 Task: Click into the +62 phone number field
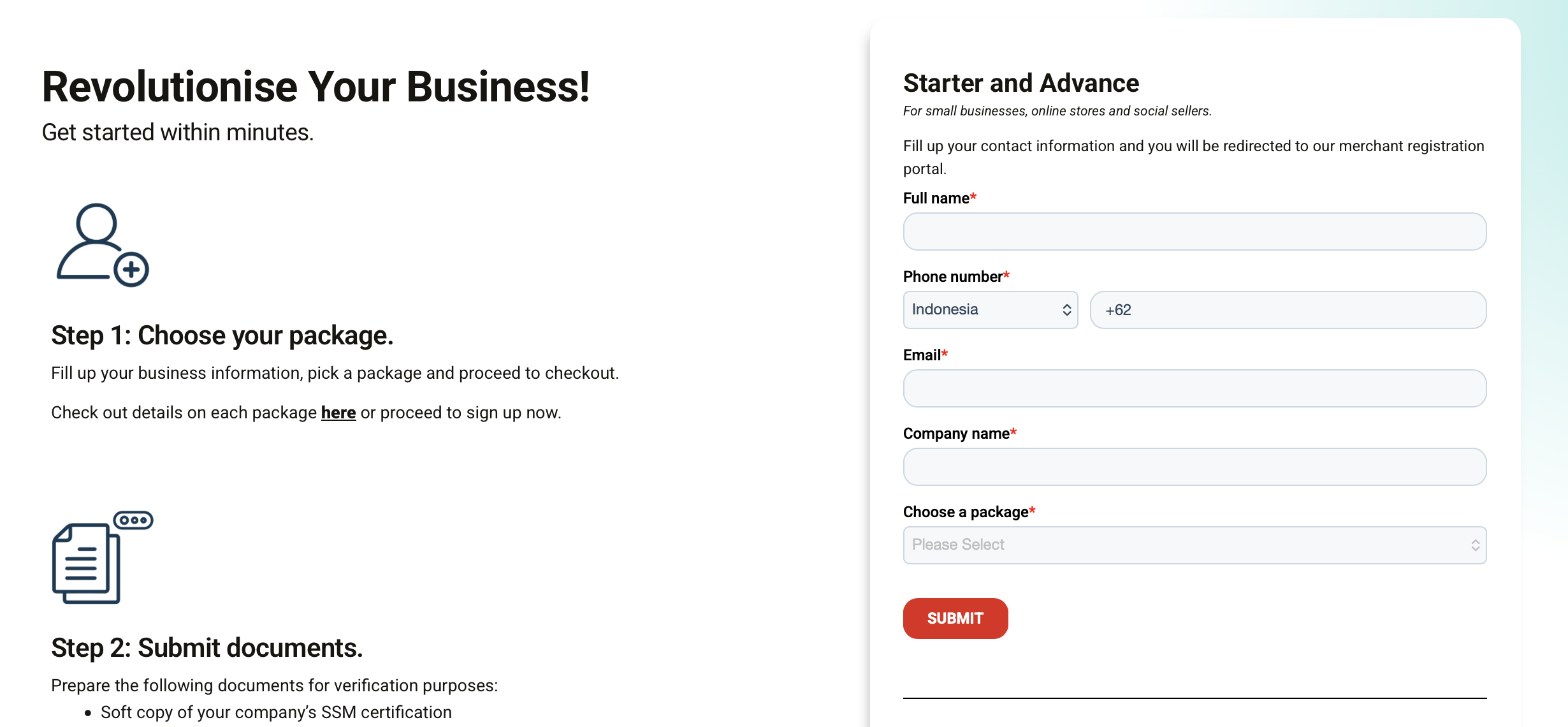(x=1288, y=310)
